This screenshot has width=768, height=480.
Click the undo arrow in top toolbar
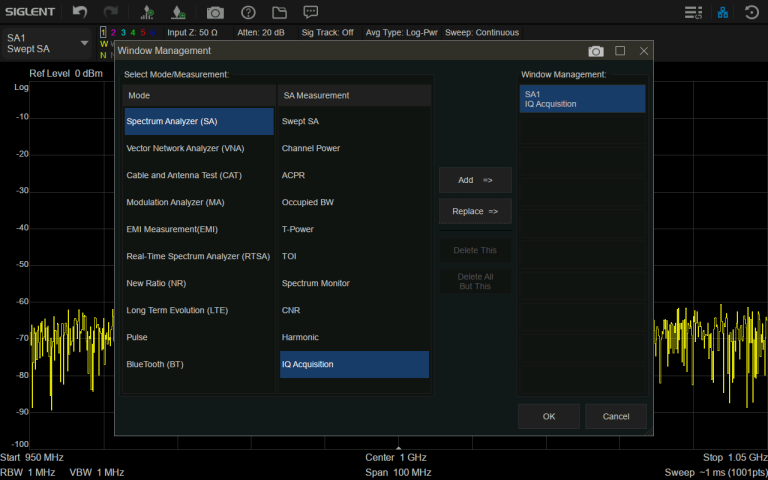coord(81,13)
